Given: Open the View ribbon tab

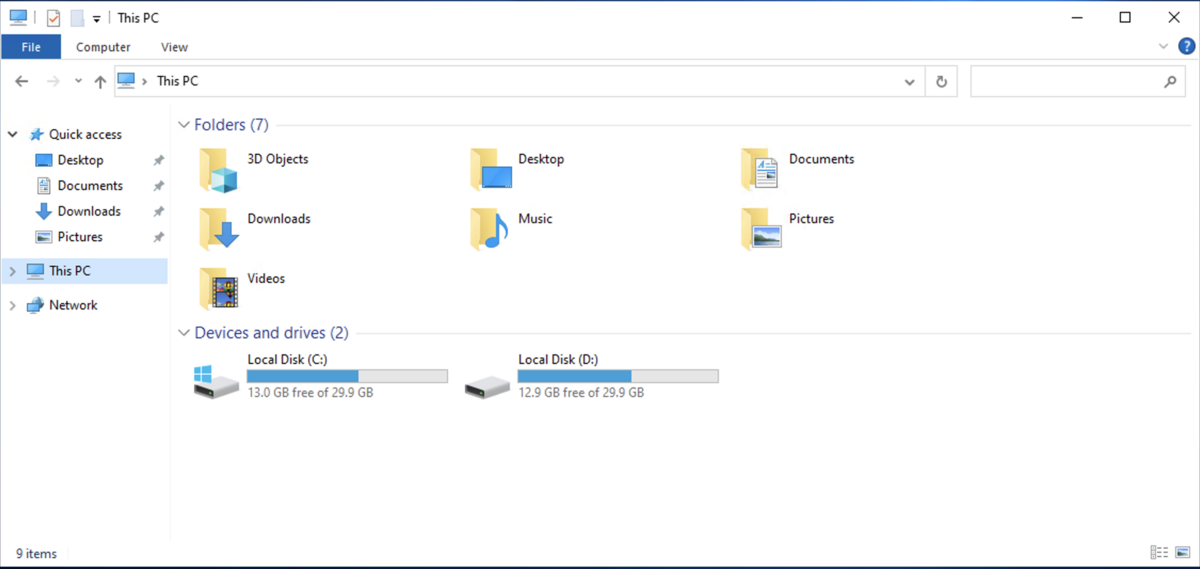Looking at the screenshot, I should 174,47.
